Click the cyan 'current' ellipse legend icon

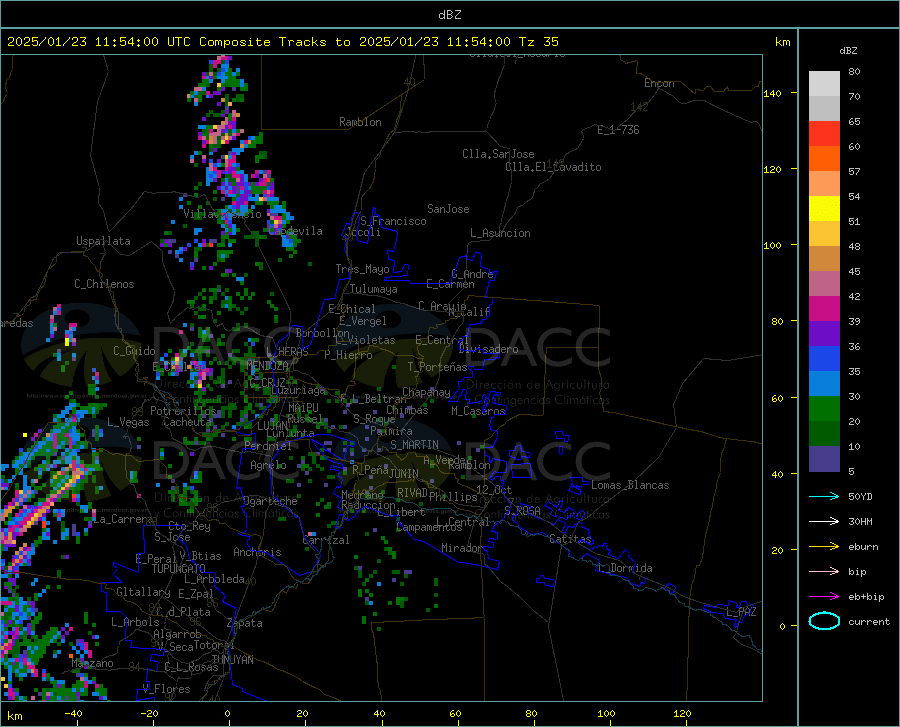824,621
